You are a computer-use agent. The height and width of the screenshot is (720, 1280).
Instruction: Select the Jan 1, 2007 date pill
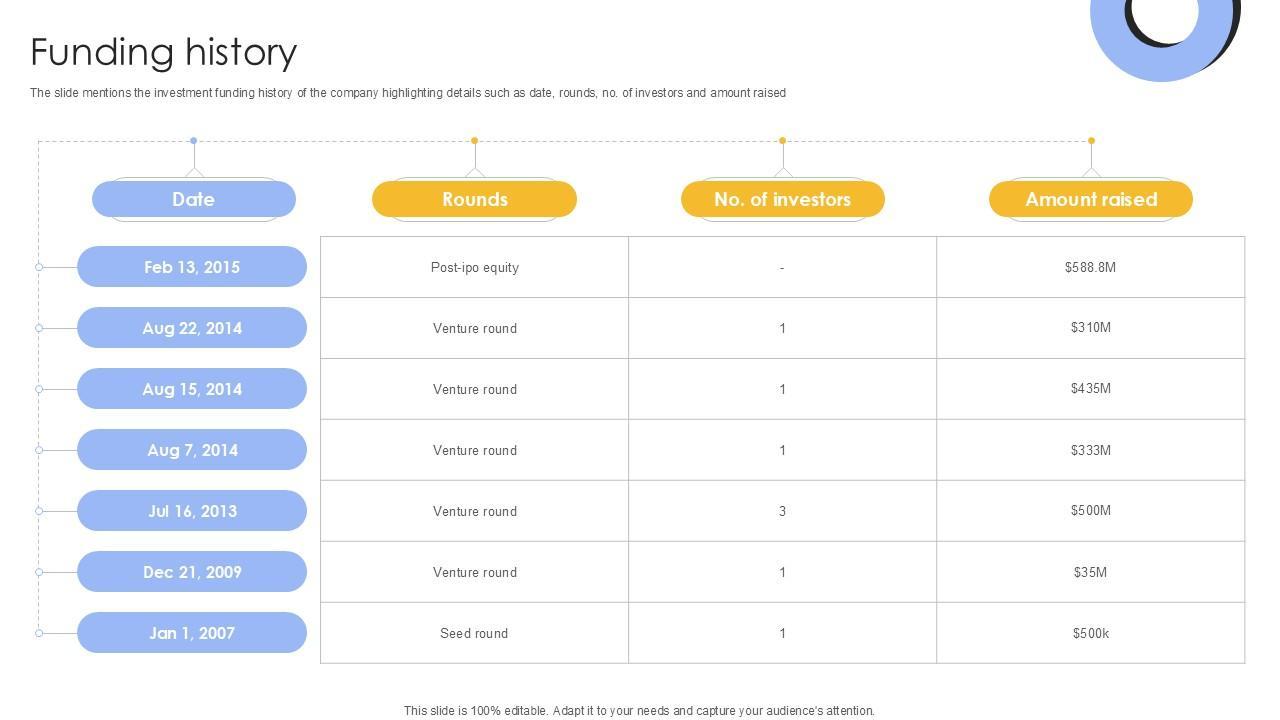coord(192,633)
